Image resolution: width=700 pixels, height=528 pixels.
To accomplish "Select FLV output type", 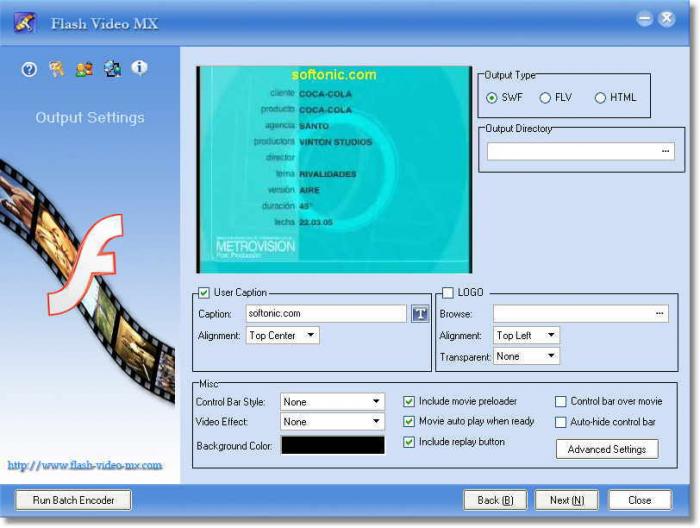I will (x=545, y=98).
